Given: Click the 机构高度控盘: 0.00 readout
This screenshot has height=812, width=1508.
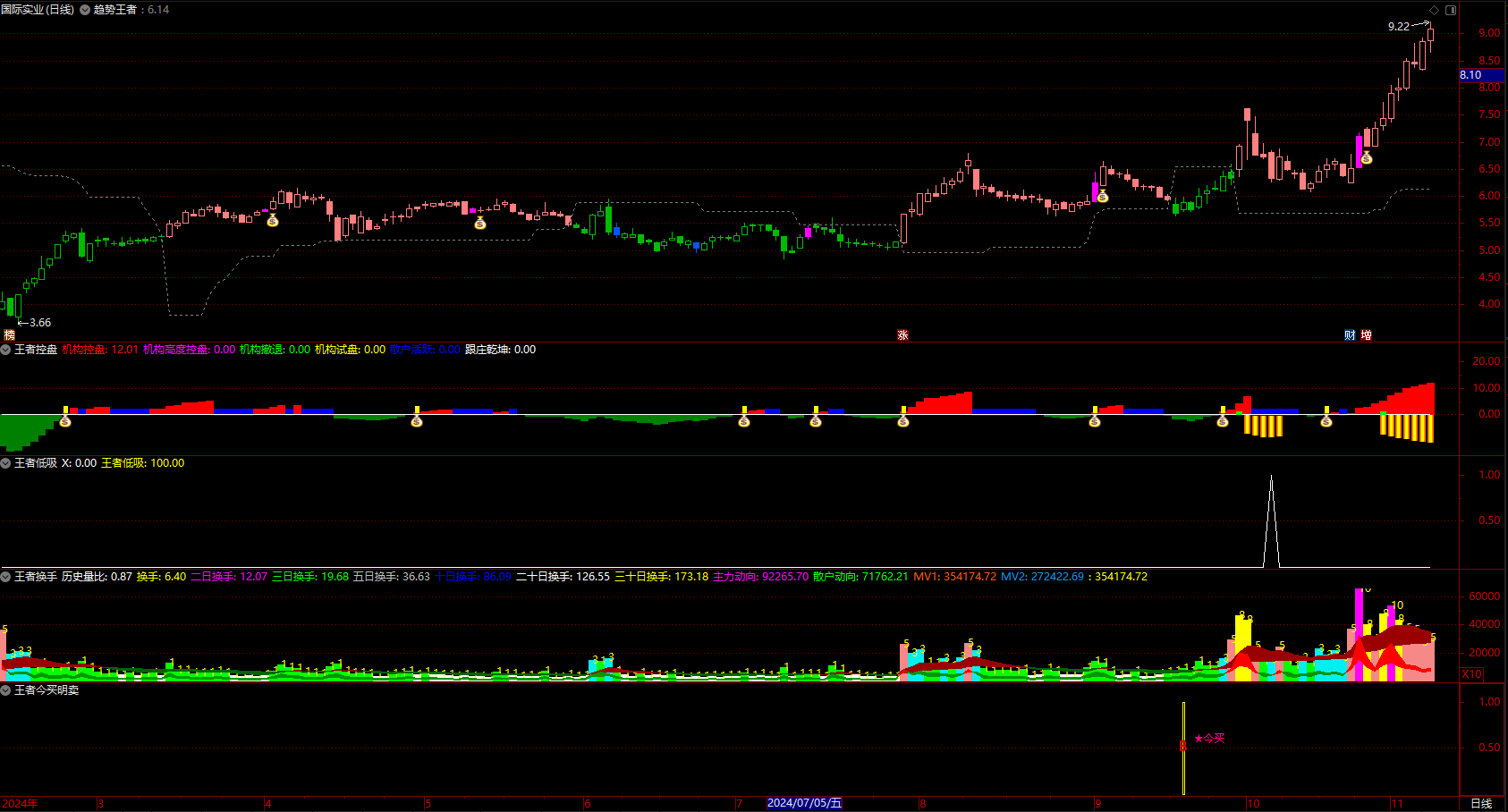Looking at the screenshot, I should point(189,350).
